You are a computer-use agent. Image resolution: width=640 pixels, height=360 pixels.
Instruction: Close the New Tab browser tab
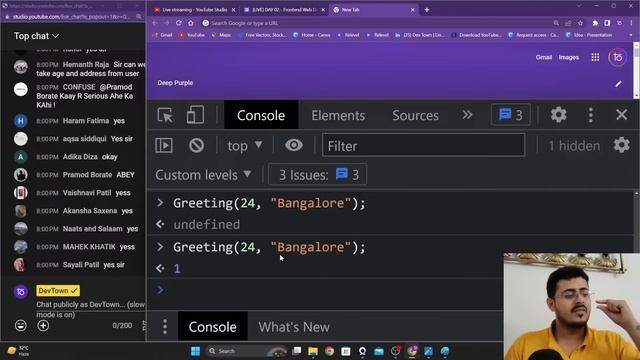[412, 9]
